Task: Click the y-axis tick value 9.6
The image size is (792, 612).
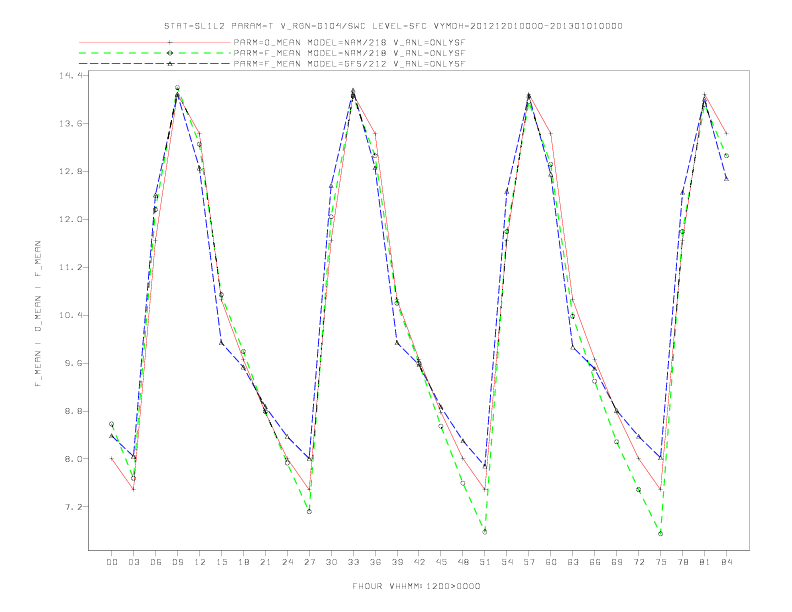Action: click(73, 363)
